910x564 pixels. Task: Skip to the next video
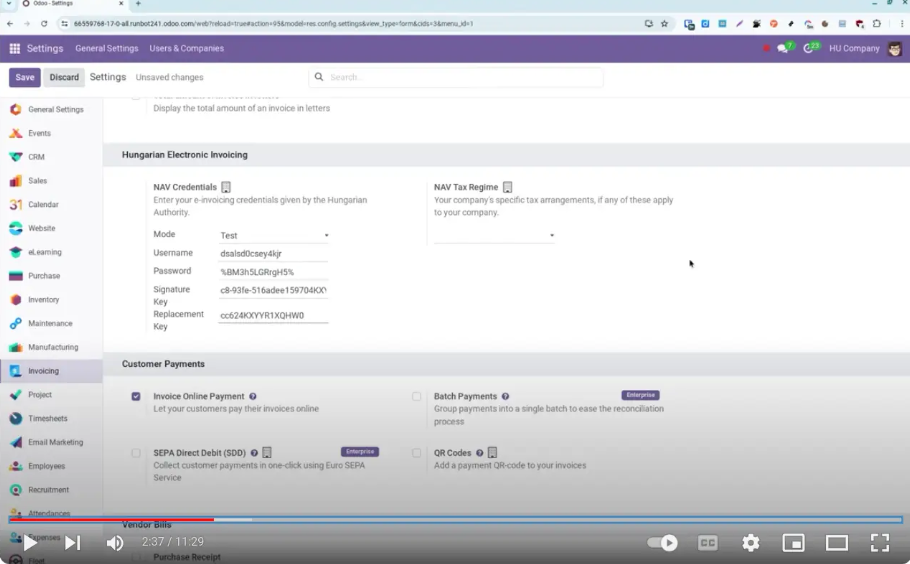pyautogui.click(x=73, y=543)
